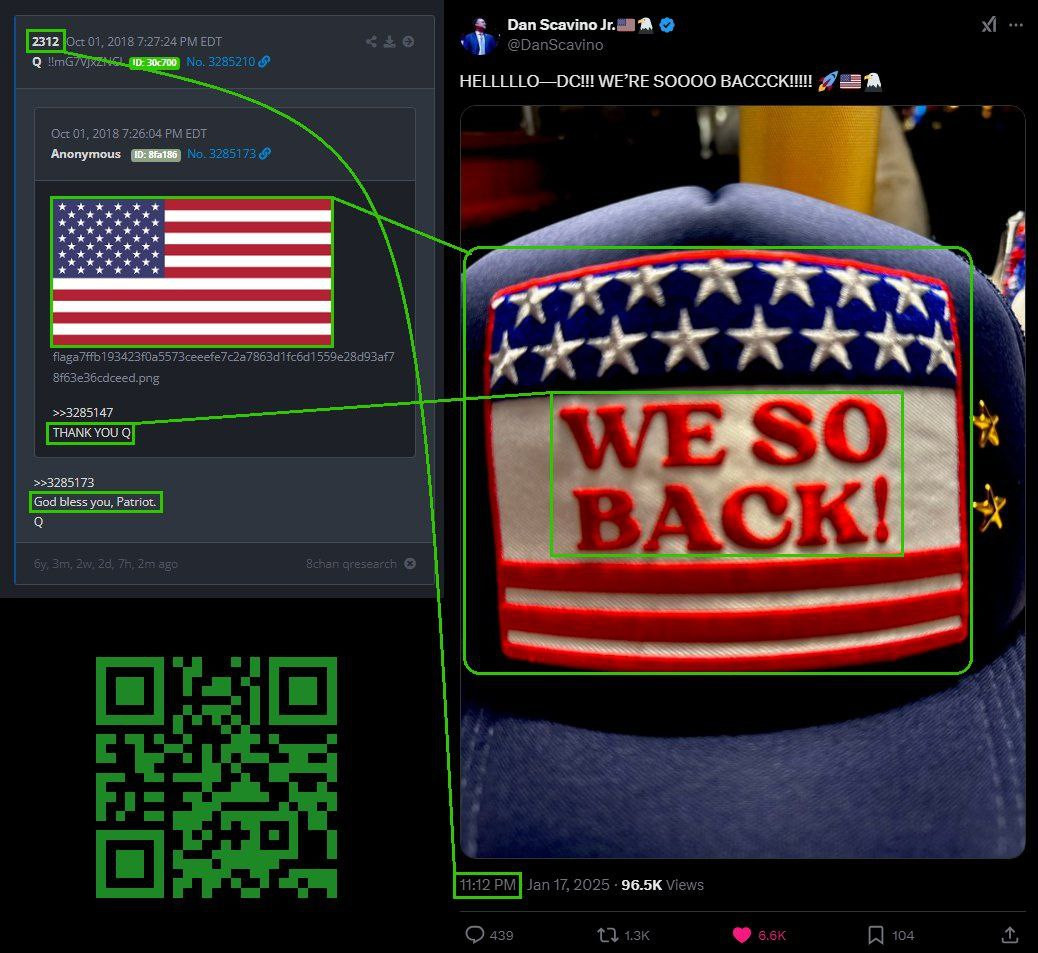The image size is (1038, 953).
Task: Toggle the bookmark on the tweet
Action: [875, 935]
